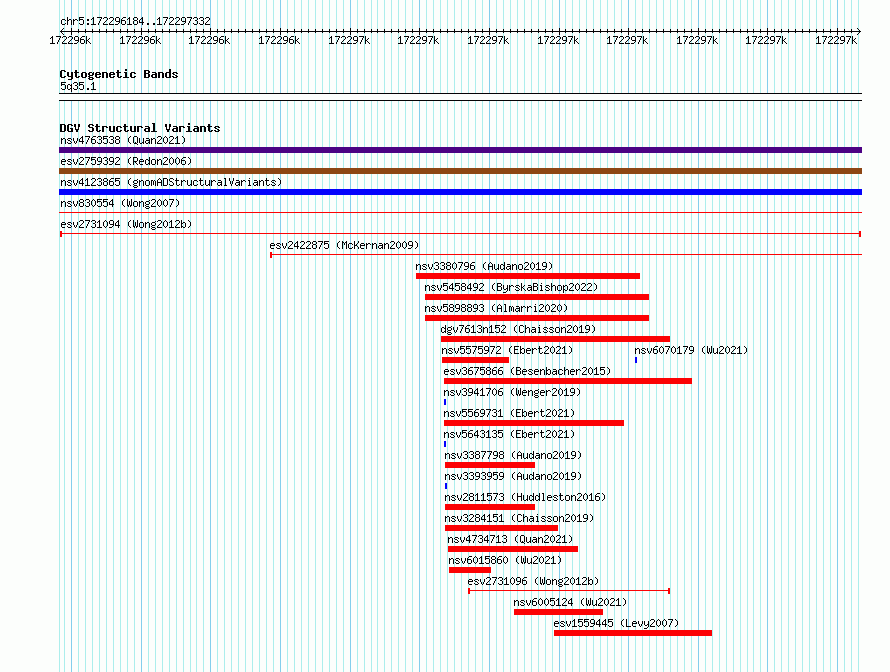Click the red nsv3284151 variant bar
Viewport: 890px width, 672px height.
click(x=501, y=528)
